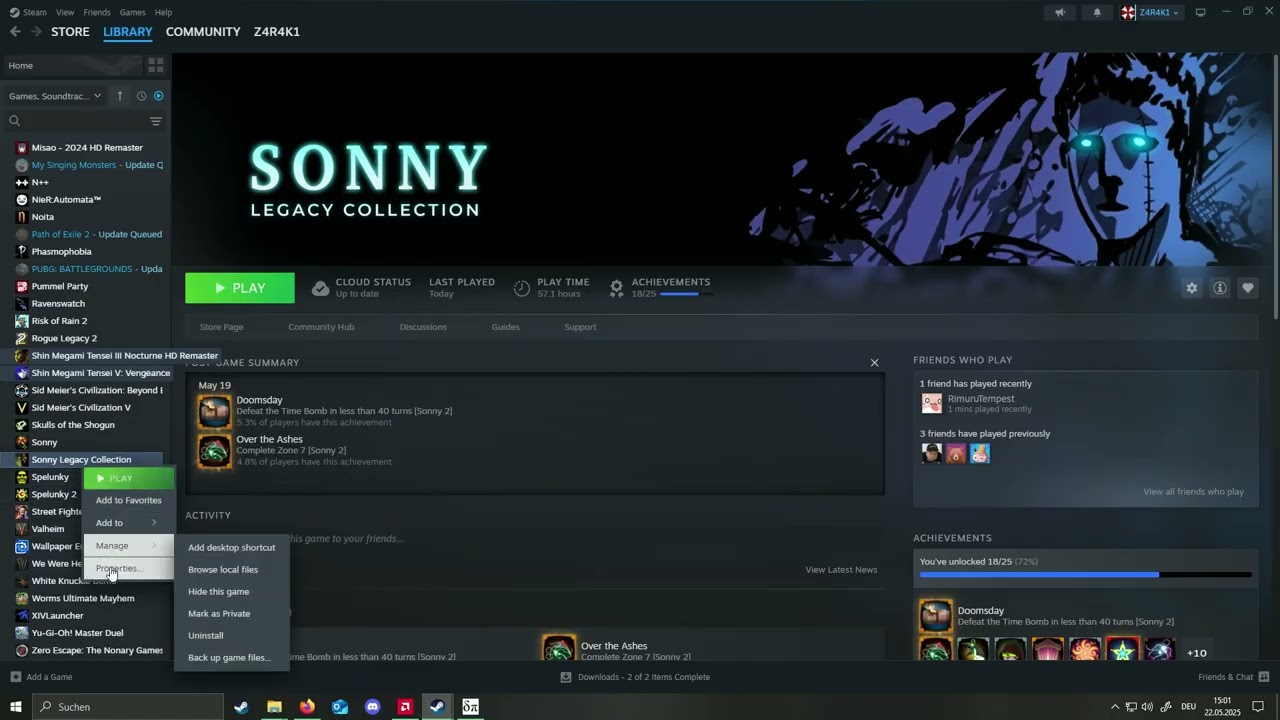Open the Steam announcements megaphone icon
This screenshot has height=720, width=1280.
coord(1060,12)
